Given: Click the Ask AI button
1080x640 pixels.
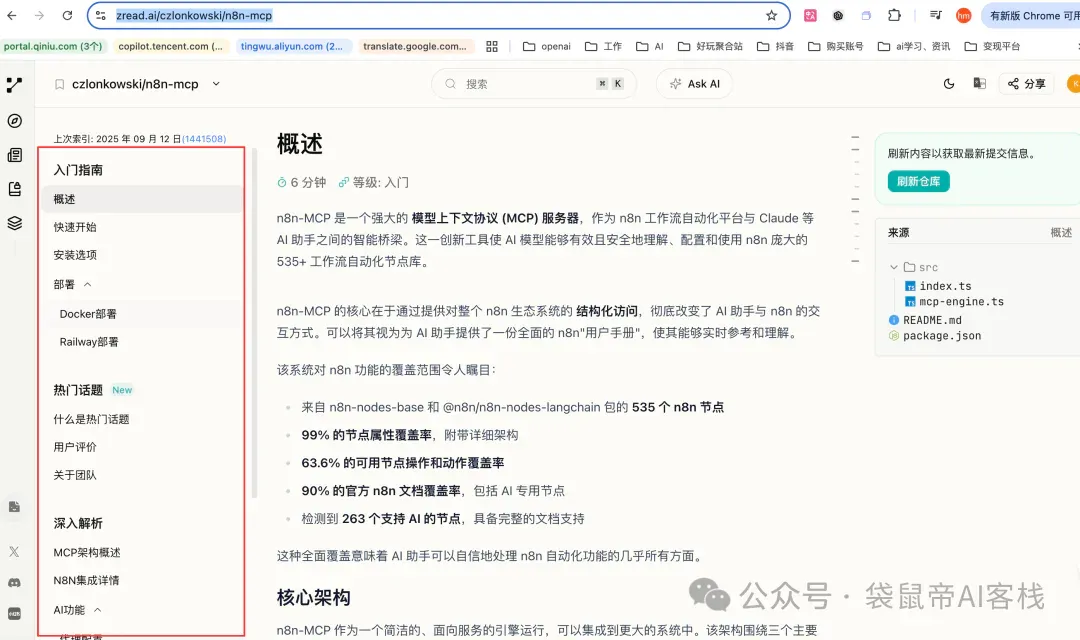Looking at the screenshot, I should click(x=694, y=84).
